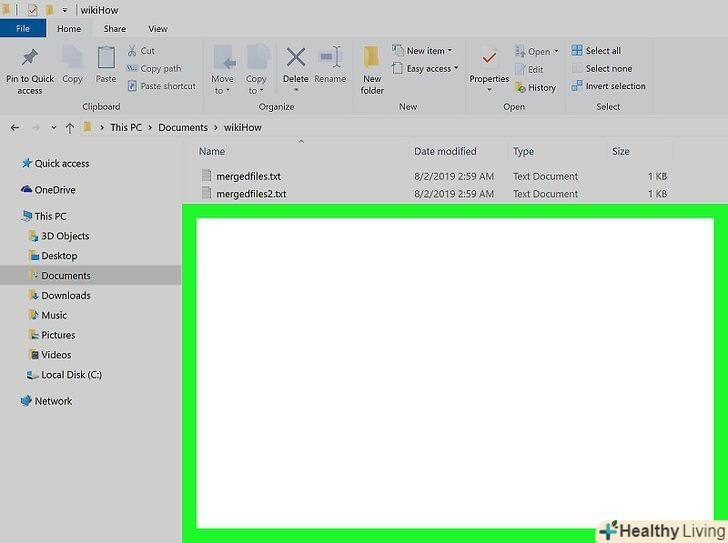Open the recent locations dropdown chevron
The width and height of the screenshot is (728, 543).
click(x=54, y=128)
